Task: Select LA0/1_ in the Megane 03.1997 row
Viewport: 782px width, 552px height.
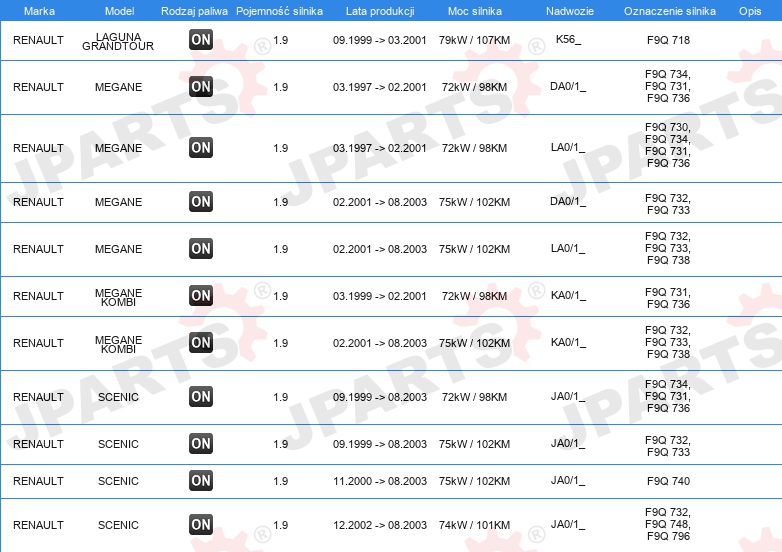Action: [x=568, y=147]
